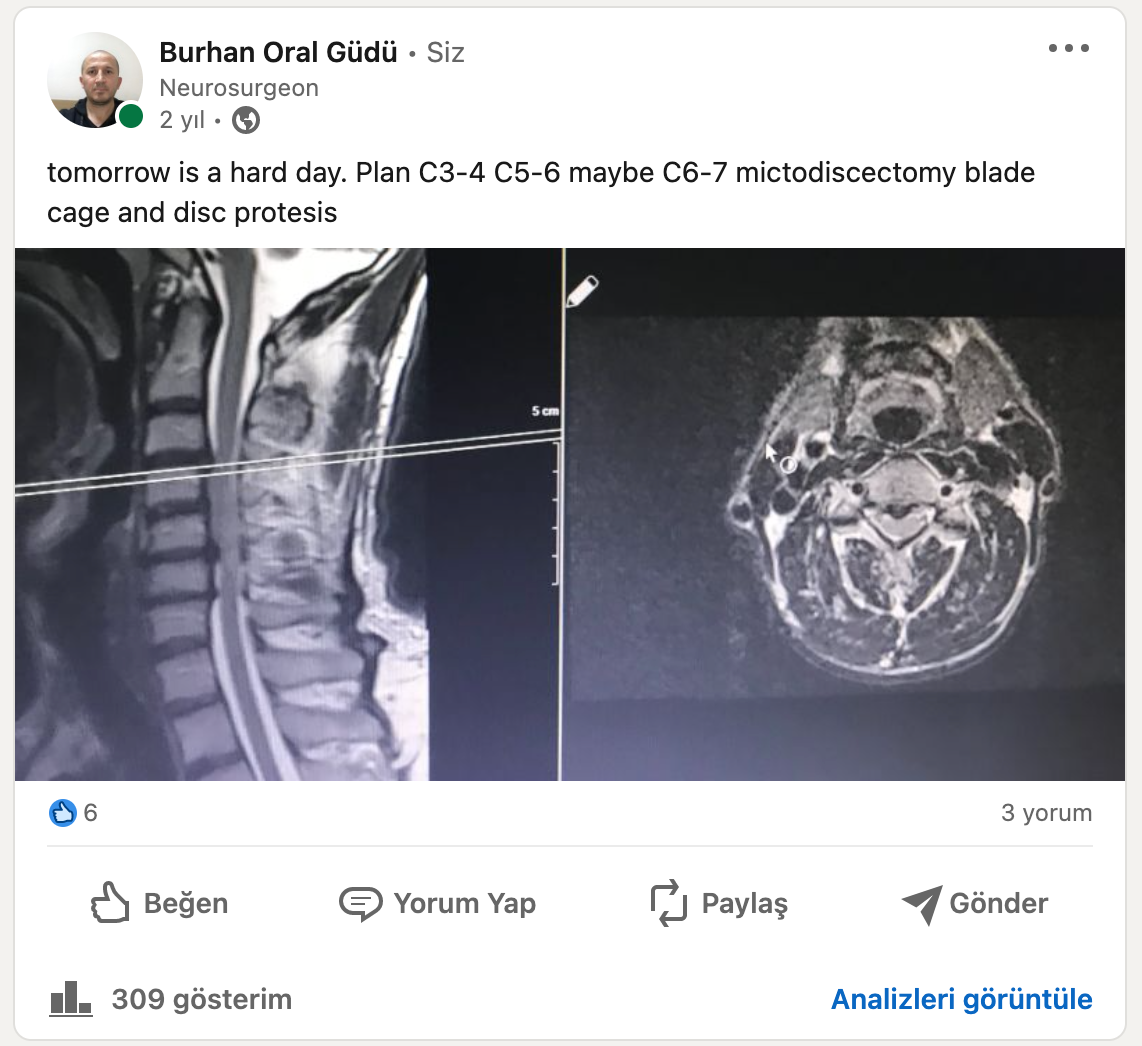This screenshot has height=1046, width=1142.
Task: Open the 3 yorum comments link
Action: pyautogui.click(x=1047, y=813)
